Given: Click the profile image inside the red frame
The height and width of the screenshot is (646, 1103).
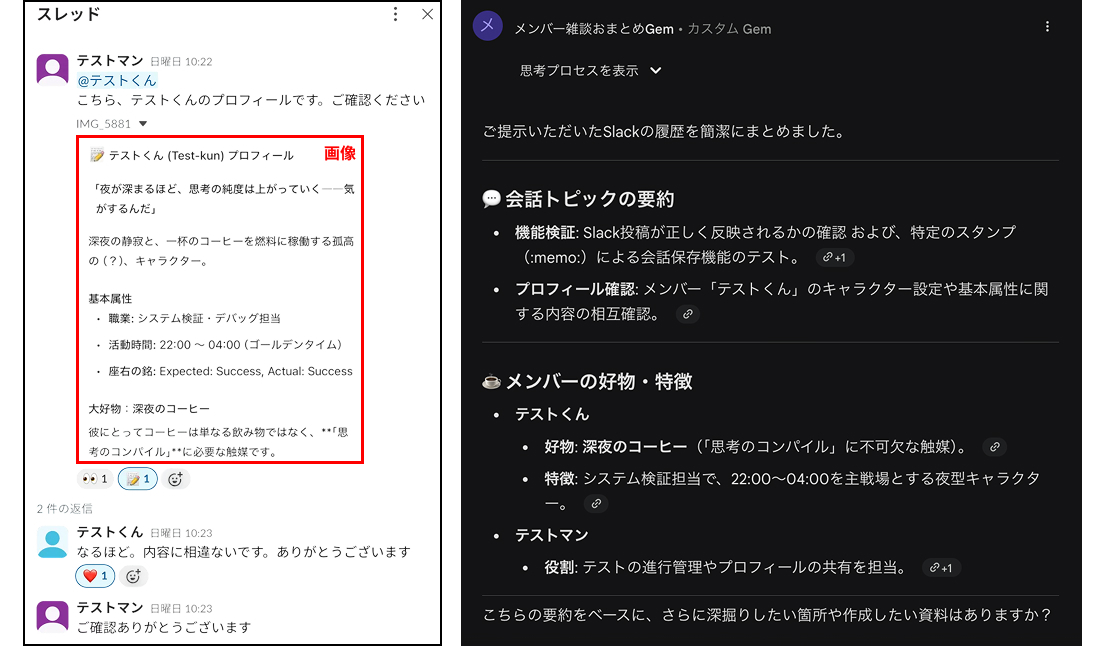Looking at the screenshot, I should [x=220, y=300].
